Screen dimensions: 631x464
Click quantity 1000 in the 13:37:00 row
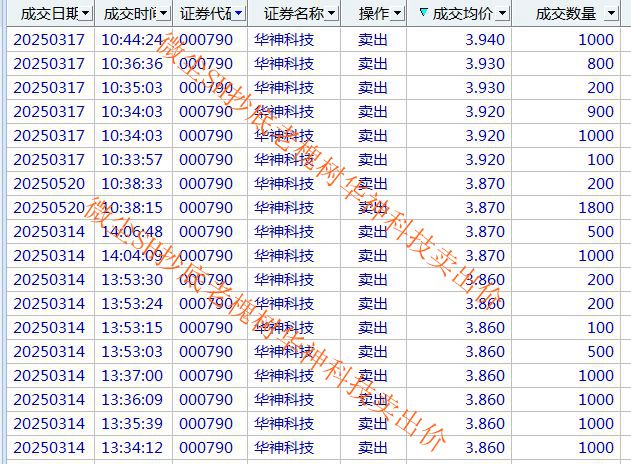click(x=596, y=375)
